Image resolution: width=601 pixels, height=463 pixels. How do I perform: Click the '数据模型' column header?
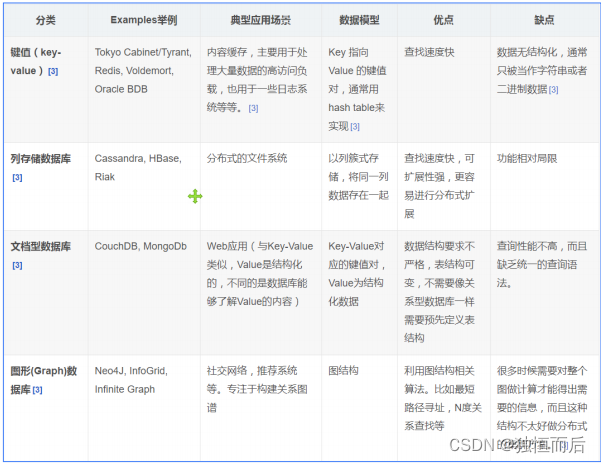[359, 20]
